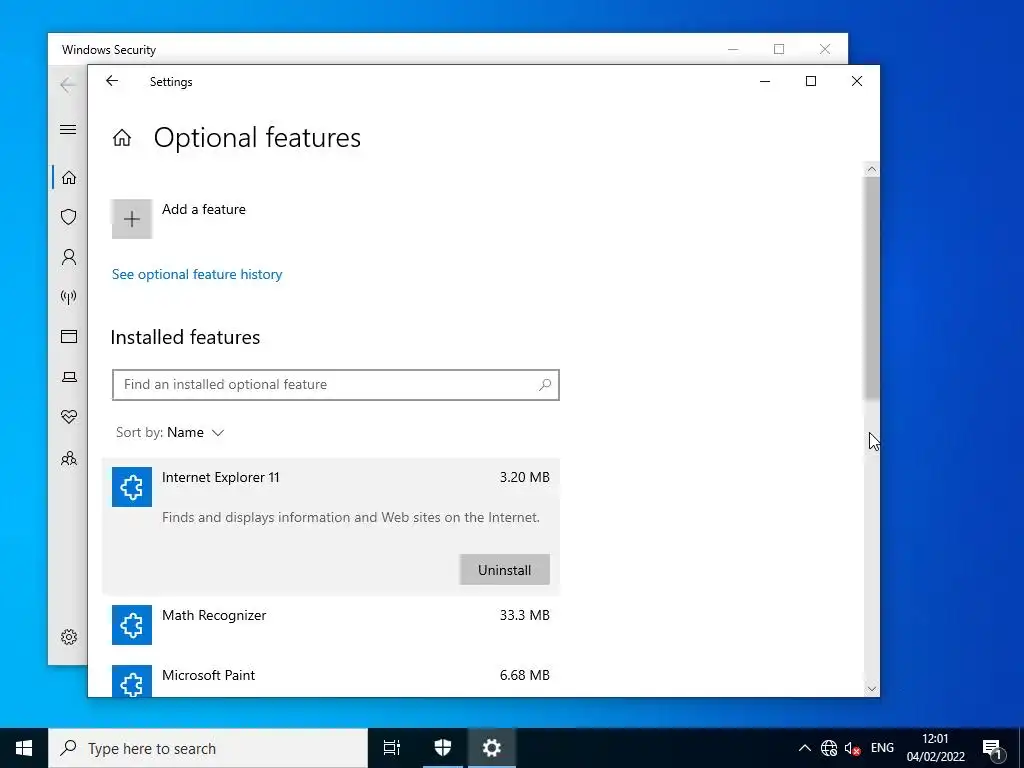Go back using the Settings back arrow
This screenshot has height=768, width=1024.
[x=112, y=81]
